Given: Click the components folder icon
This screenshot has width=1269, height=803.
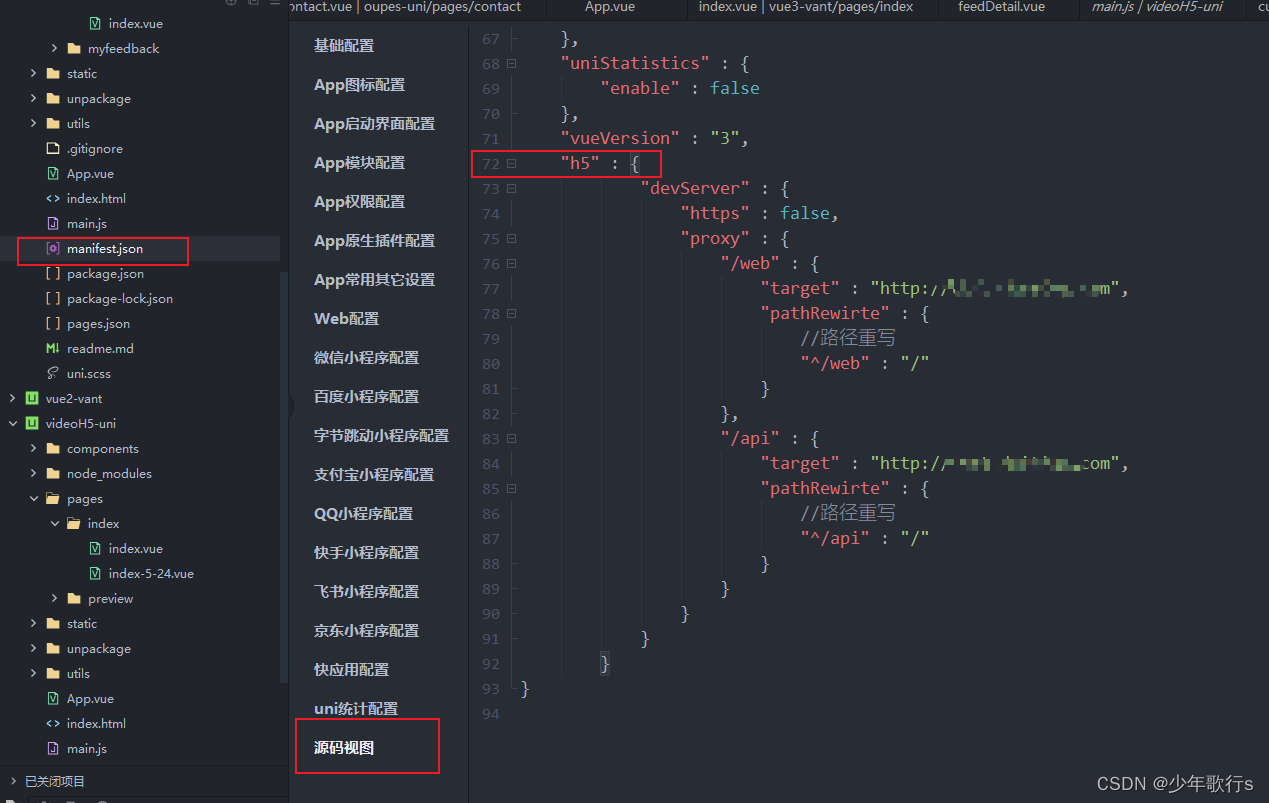Looking at the screenshot, I should [53, 448].
